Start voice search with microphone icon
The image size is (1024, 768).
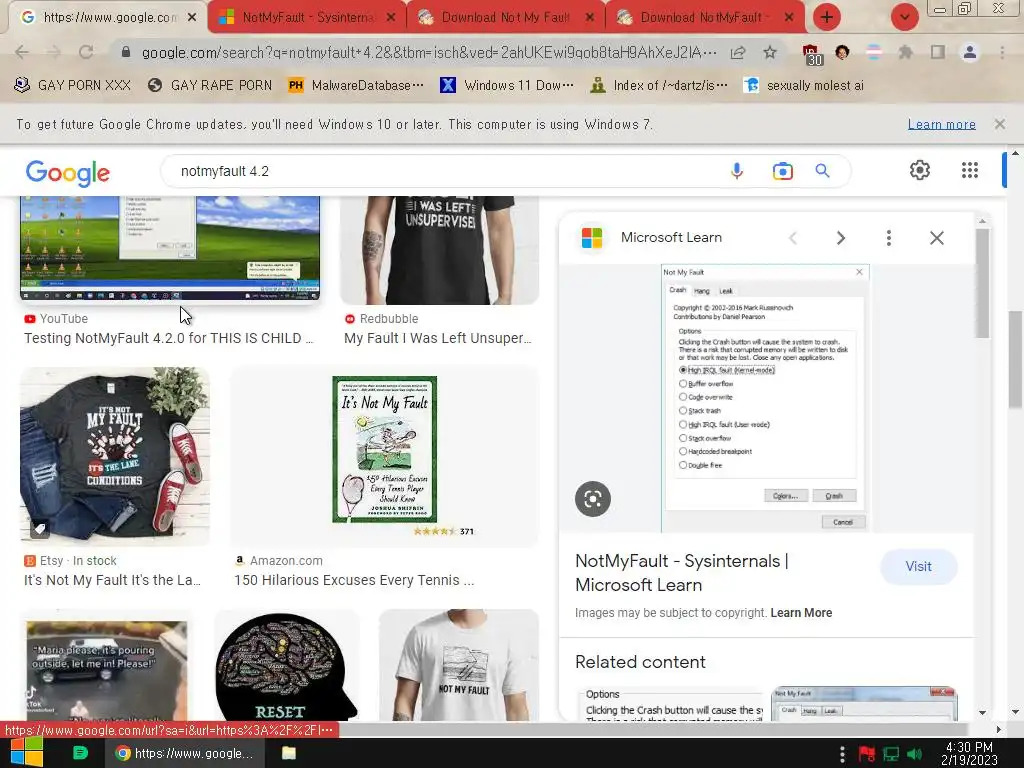pos(737,171)
